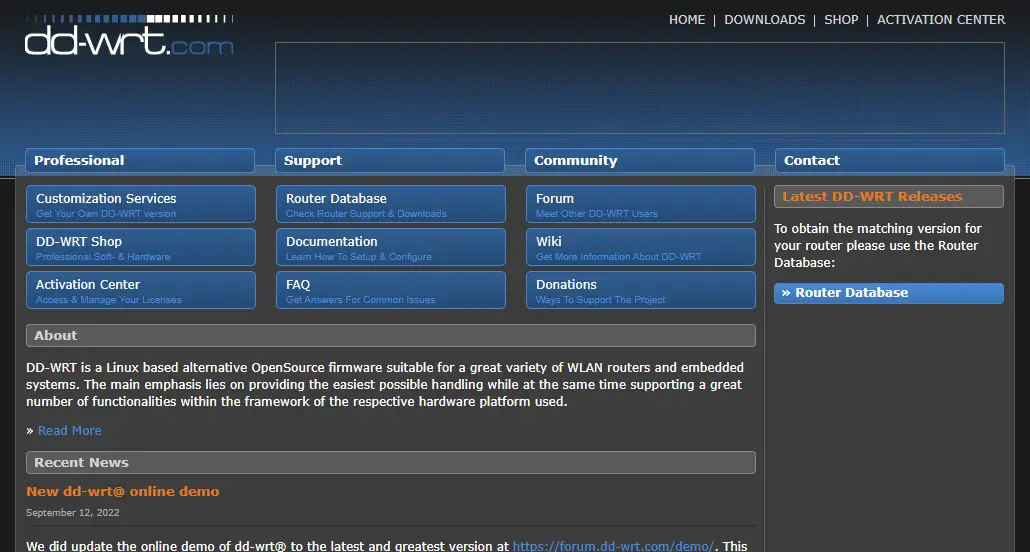
Task: Follow the forum.dd-wrt.com/demo link
Action: (x=613, y=546)
